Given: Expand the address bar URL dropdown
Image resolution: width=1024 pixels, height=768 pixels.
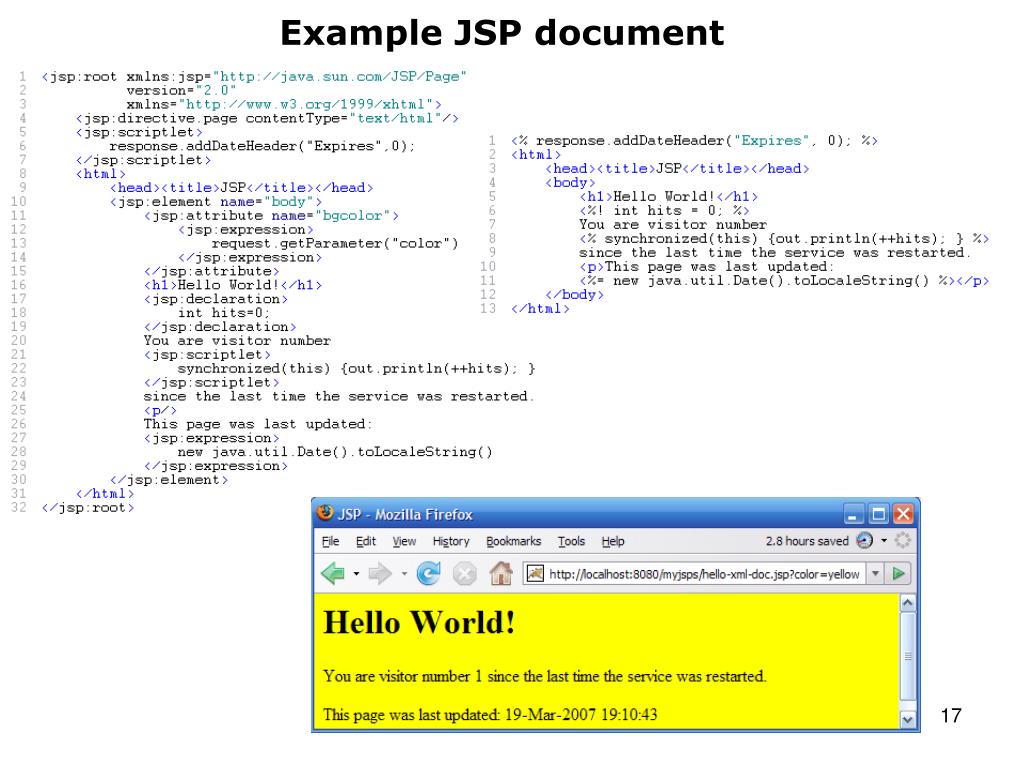Looking at the screenshot, I should coord(875,574).
